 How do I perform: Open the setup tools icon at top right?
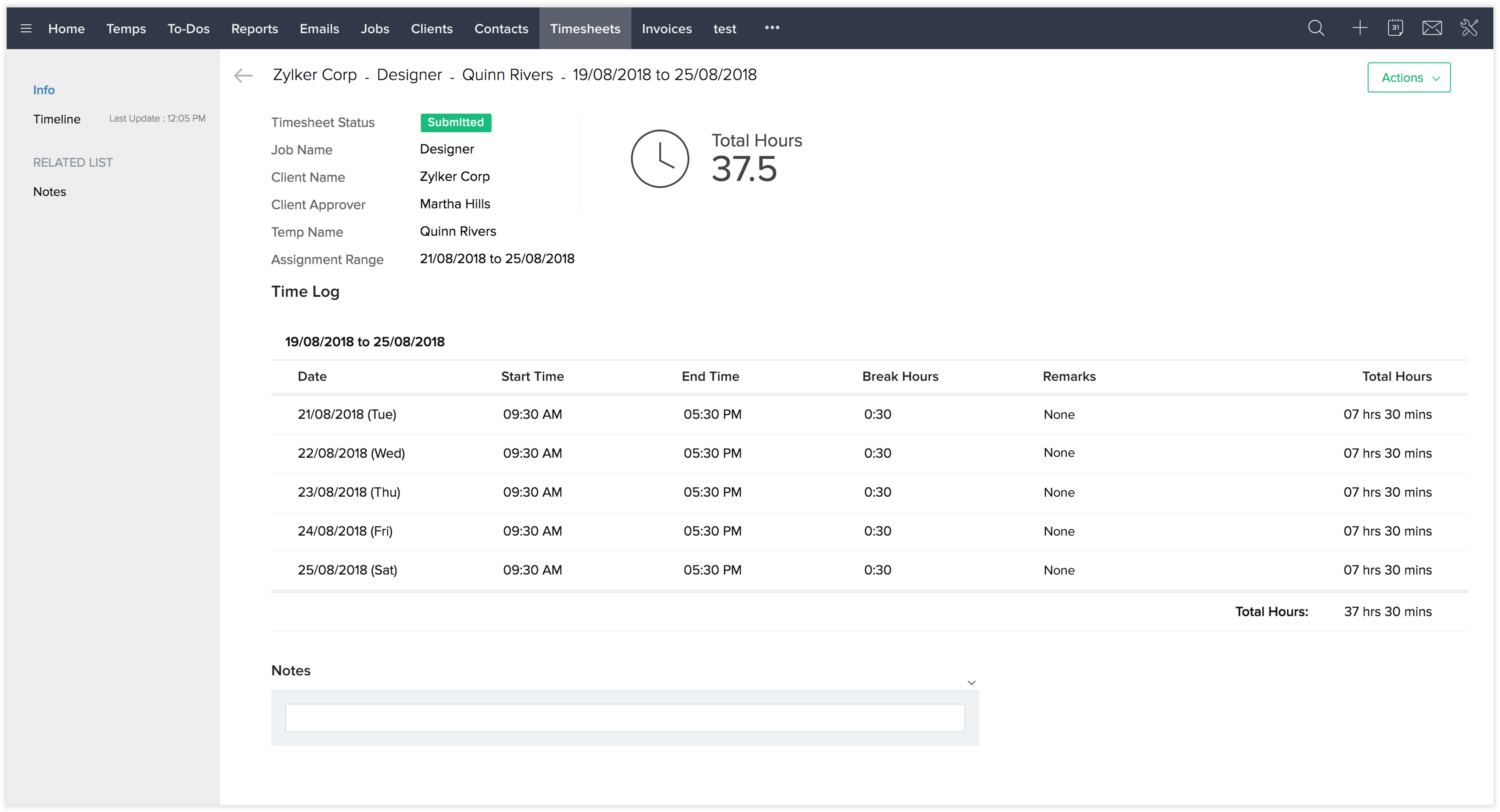(x=1470, y=28)
